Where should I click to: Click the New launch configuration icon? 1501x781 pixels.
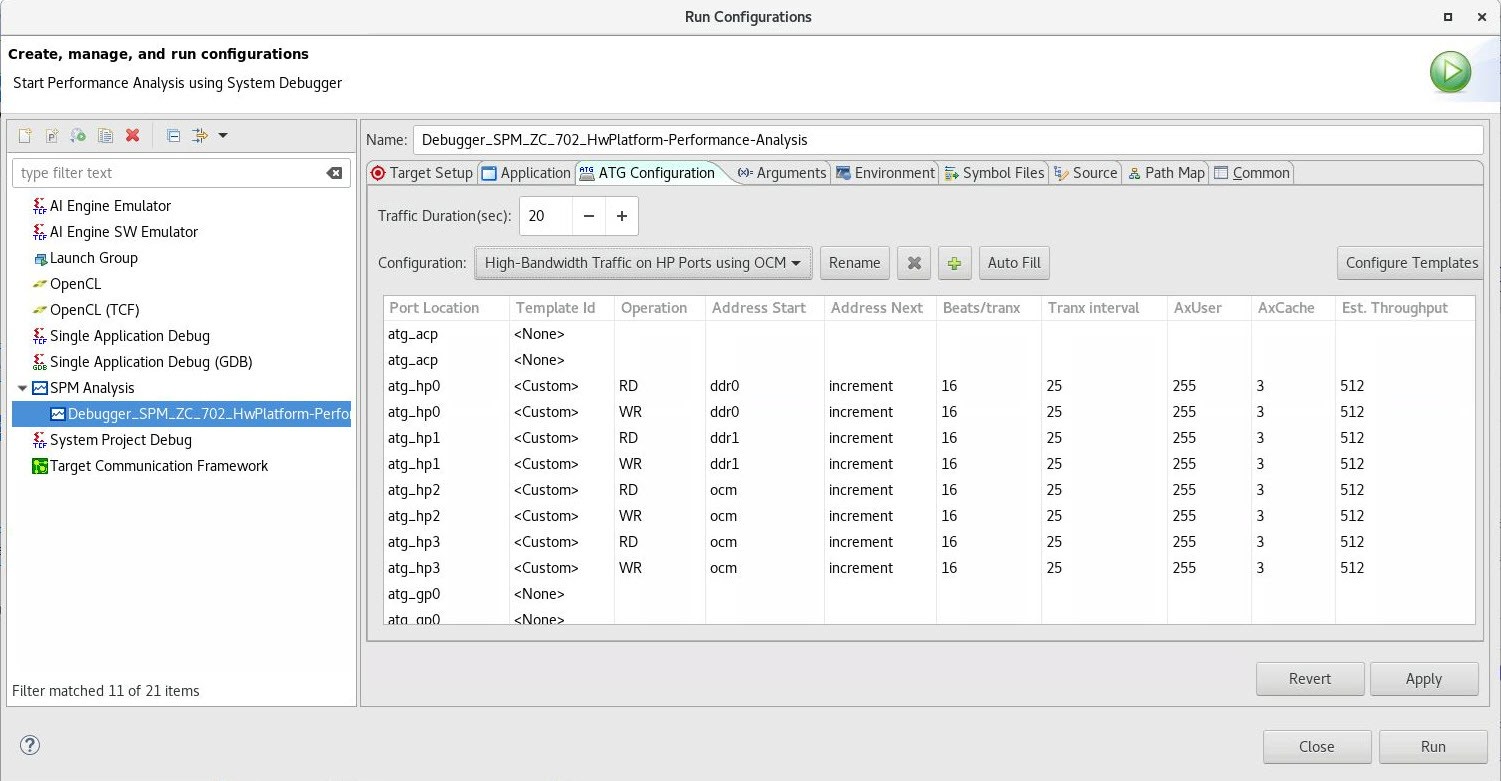coord(25,136)
